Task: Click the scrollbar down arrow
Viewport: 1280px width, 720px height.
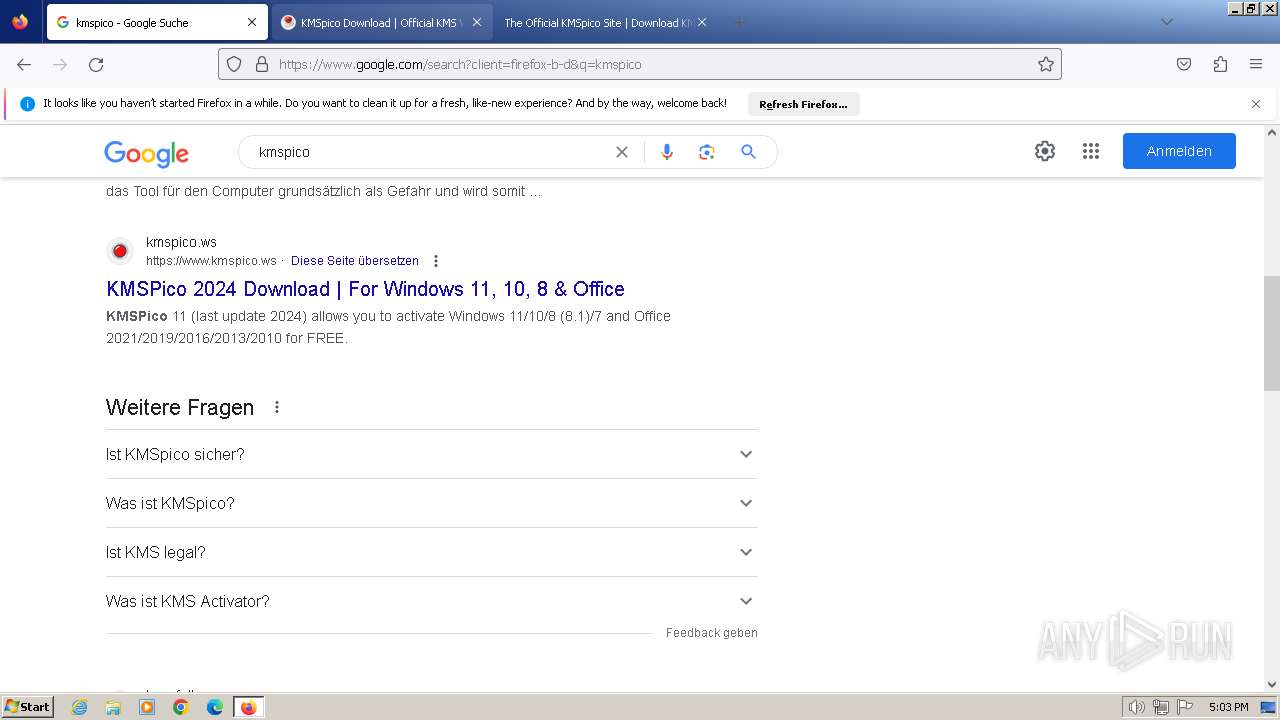Action: (x=1272, y=684)
